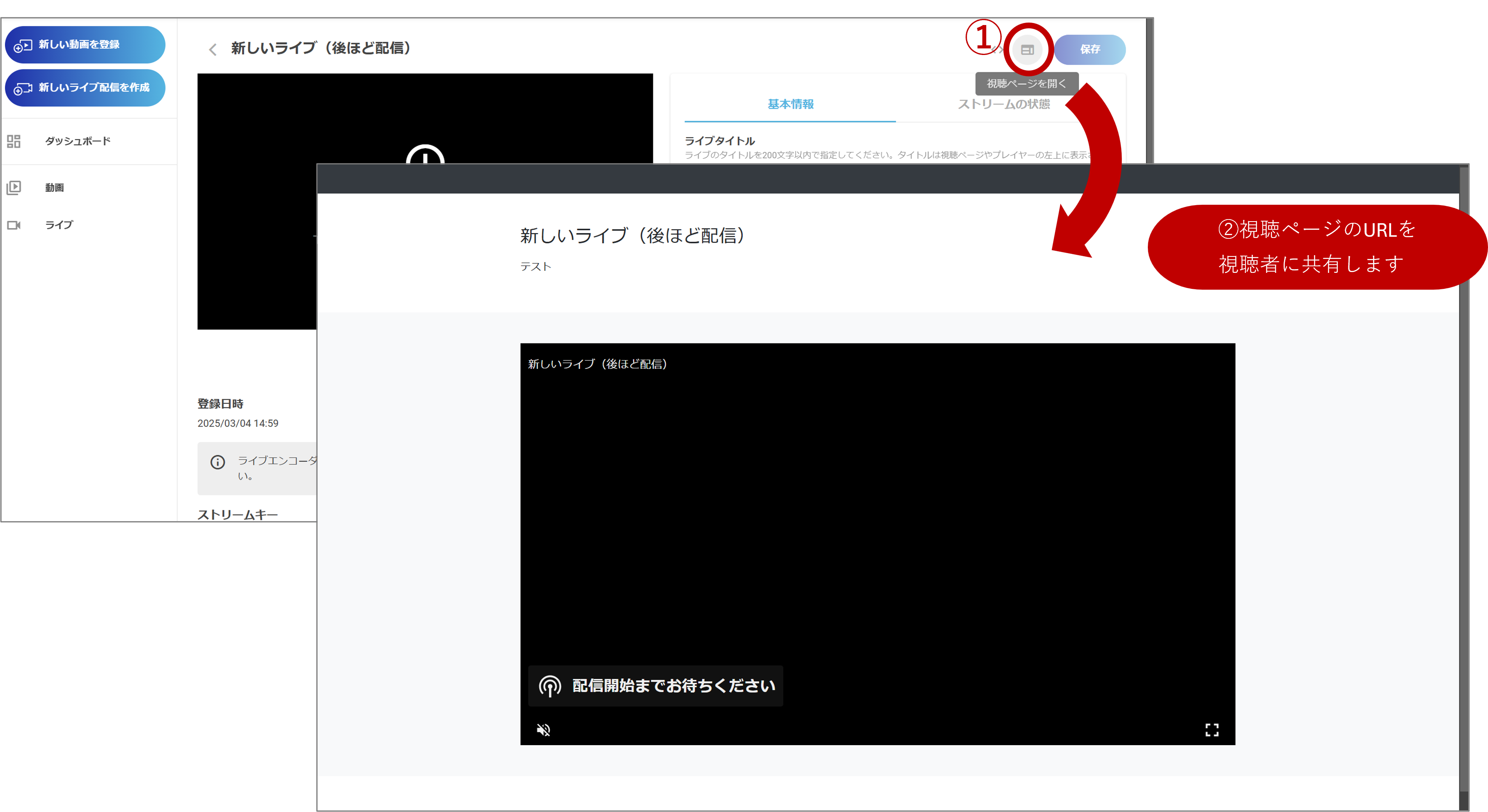This screenshot has height=812, width=1488.
Task: Switch to the 基本情報 tab
Action: coord(790,104)
